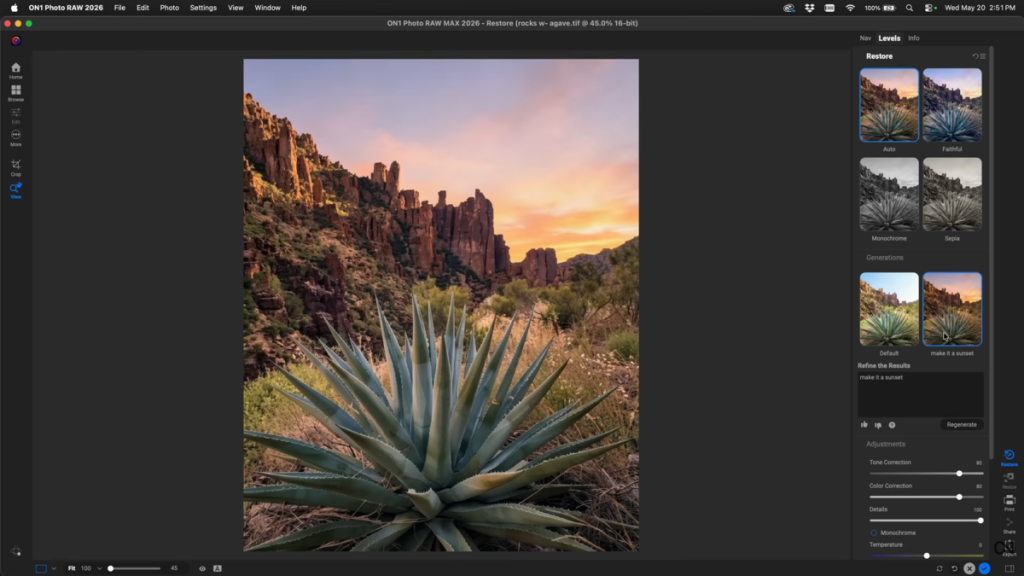Expand the view mode dropdown arrow

[54, 569]
